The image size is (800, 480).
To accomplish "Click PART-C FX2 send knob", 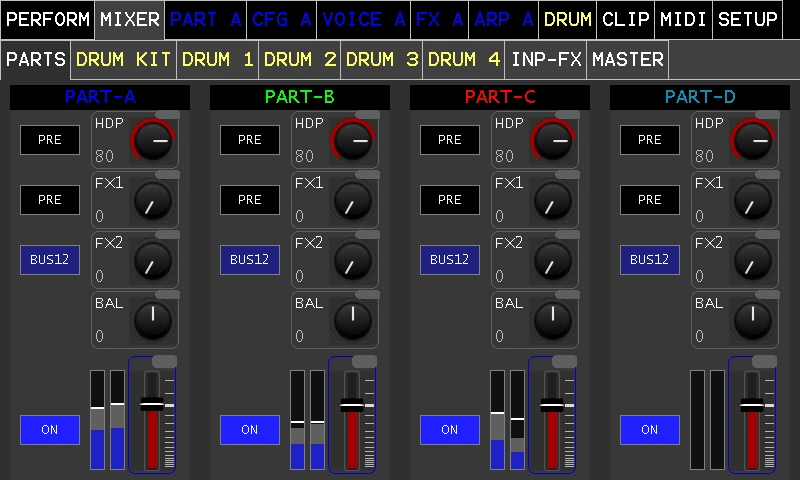I will pos(553,261).
